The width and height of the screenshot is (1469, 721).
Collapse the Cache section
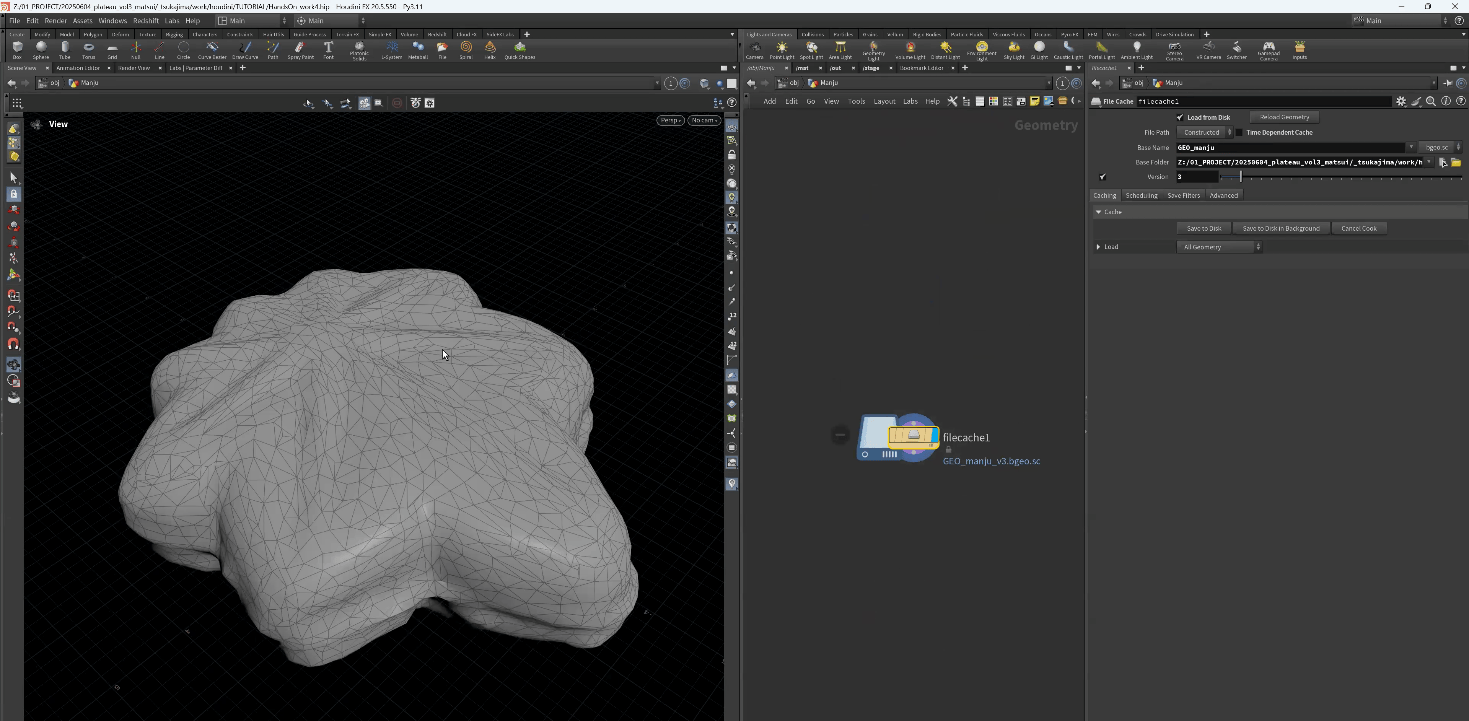[1099, 212]
